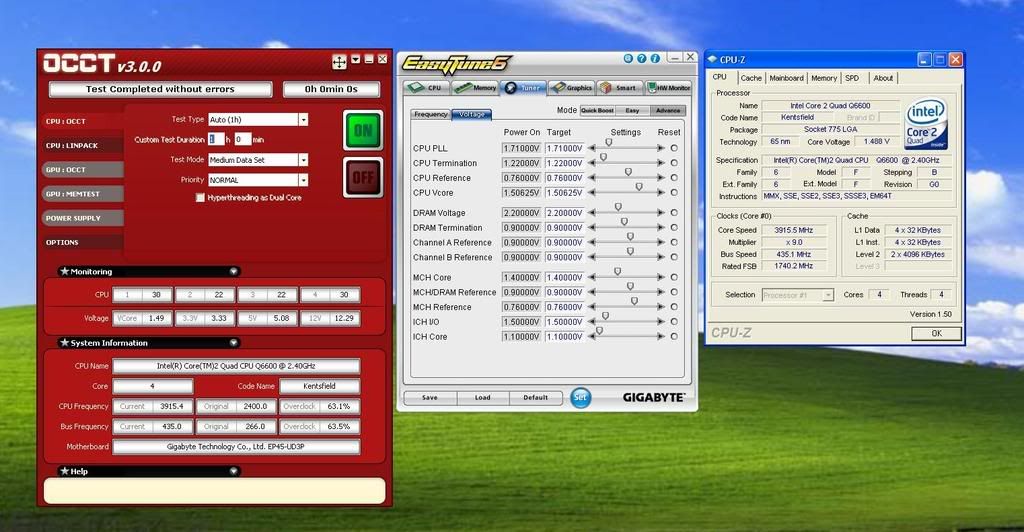Click the star icon beside System Information
The height and width of the screenshot is (532, 1024).
pos(64,342)
